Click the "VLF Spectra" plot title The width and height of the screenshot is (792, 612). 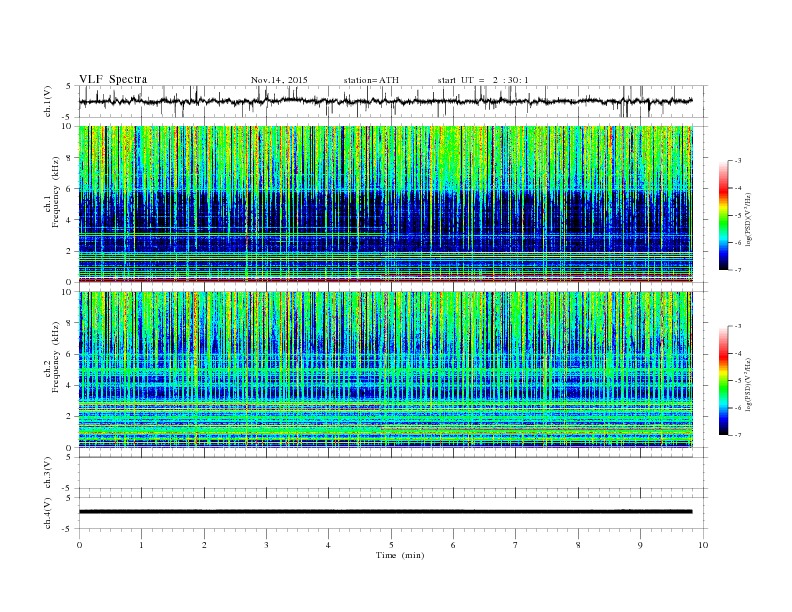[x=113, y=79]
